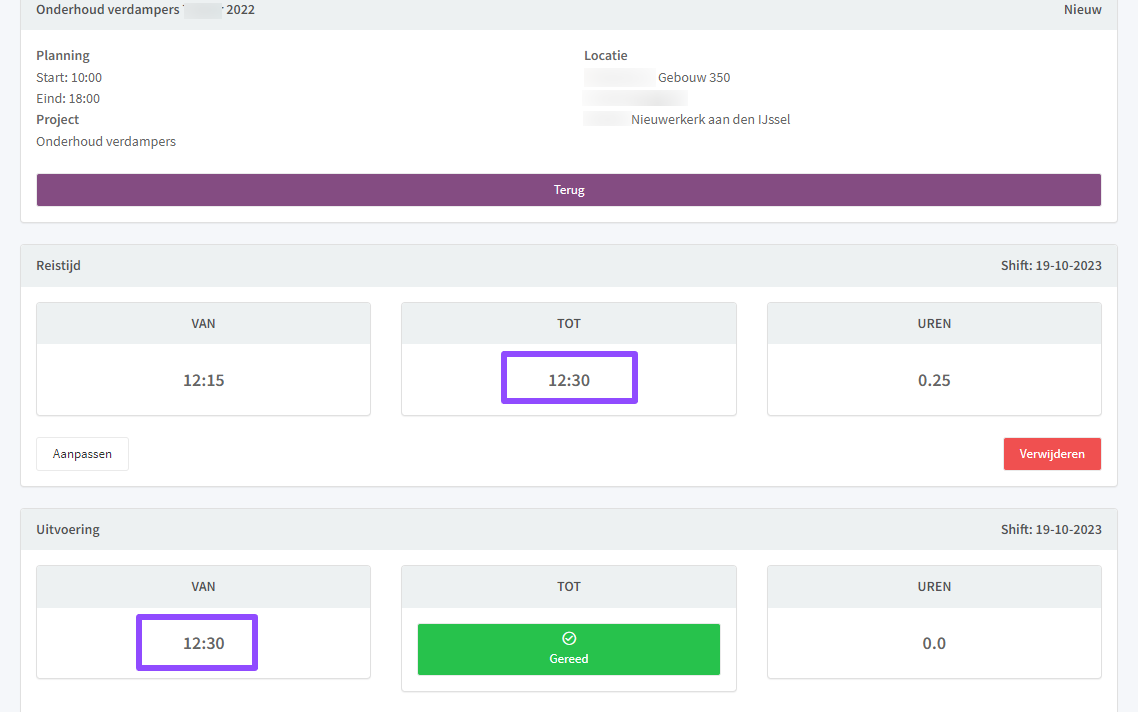Click the checkmark icon on the Gereed button
Viewport: 1138px width, 712px height.
(x=569, y=638)
